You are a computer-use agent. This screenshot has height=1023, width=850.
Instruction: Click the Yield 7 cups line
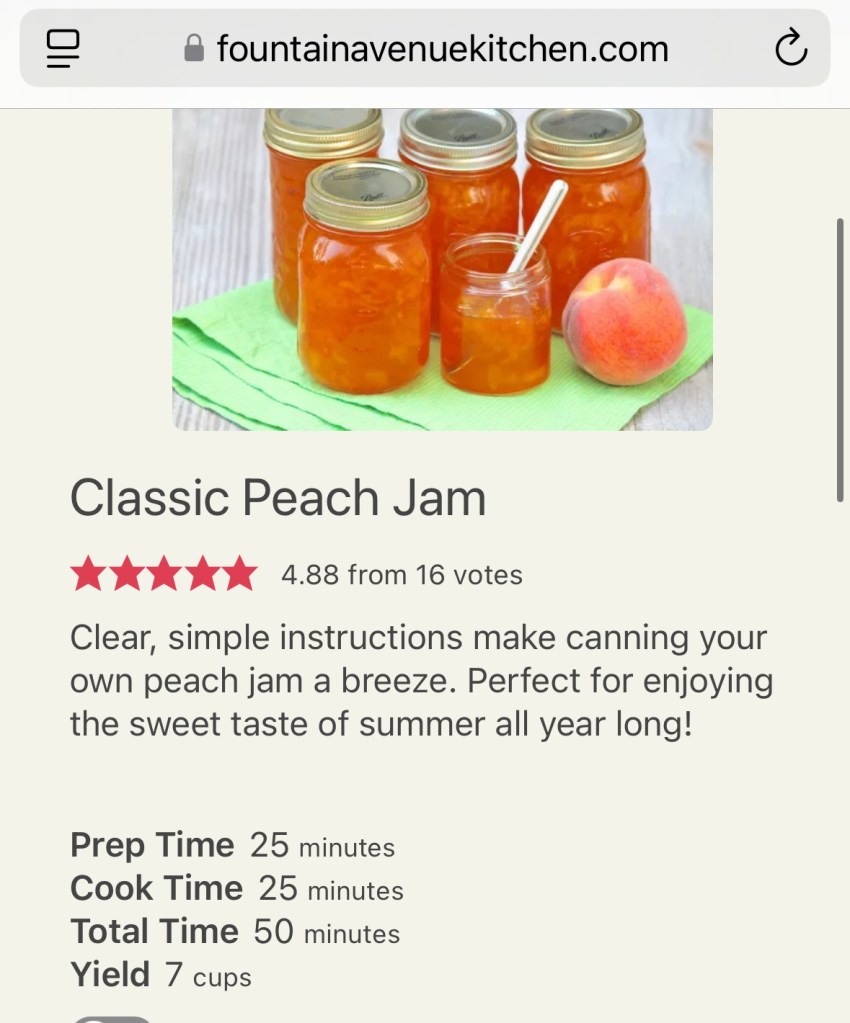(160, 975)
